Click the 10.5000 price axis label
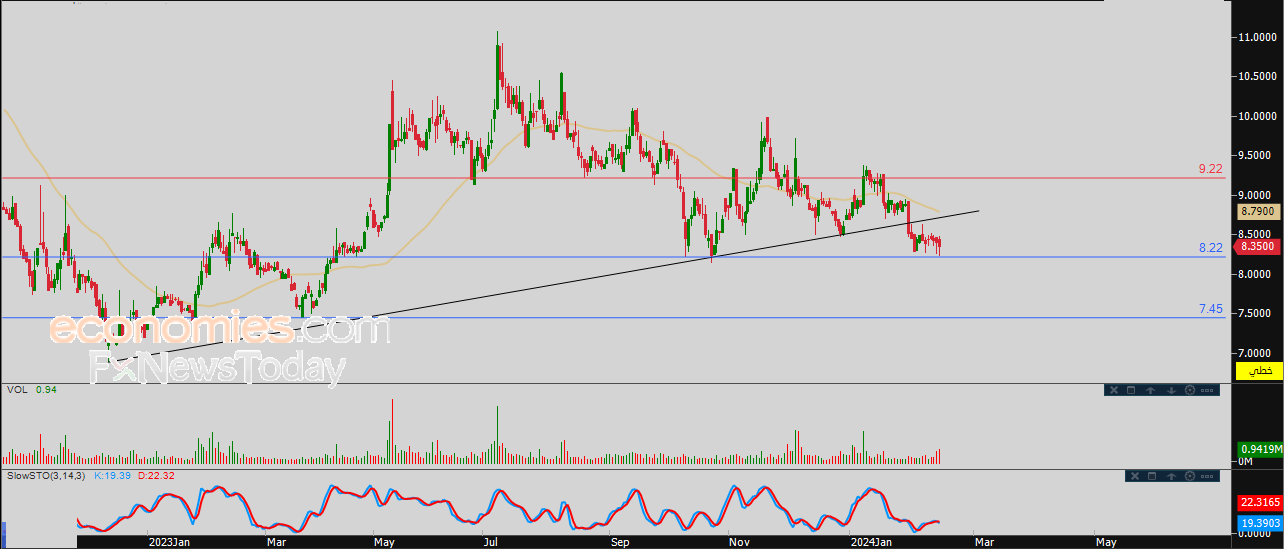The image size is (1284, 549). pyautogui.click(x=1259, y=76)
